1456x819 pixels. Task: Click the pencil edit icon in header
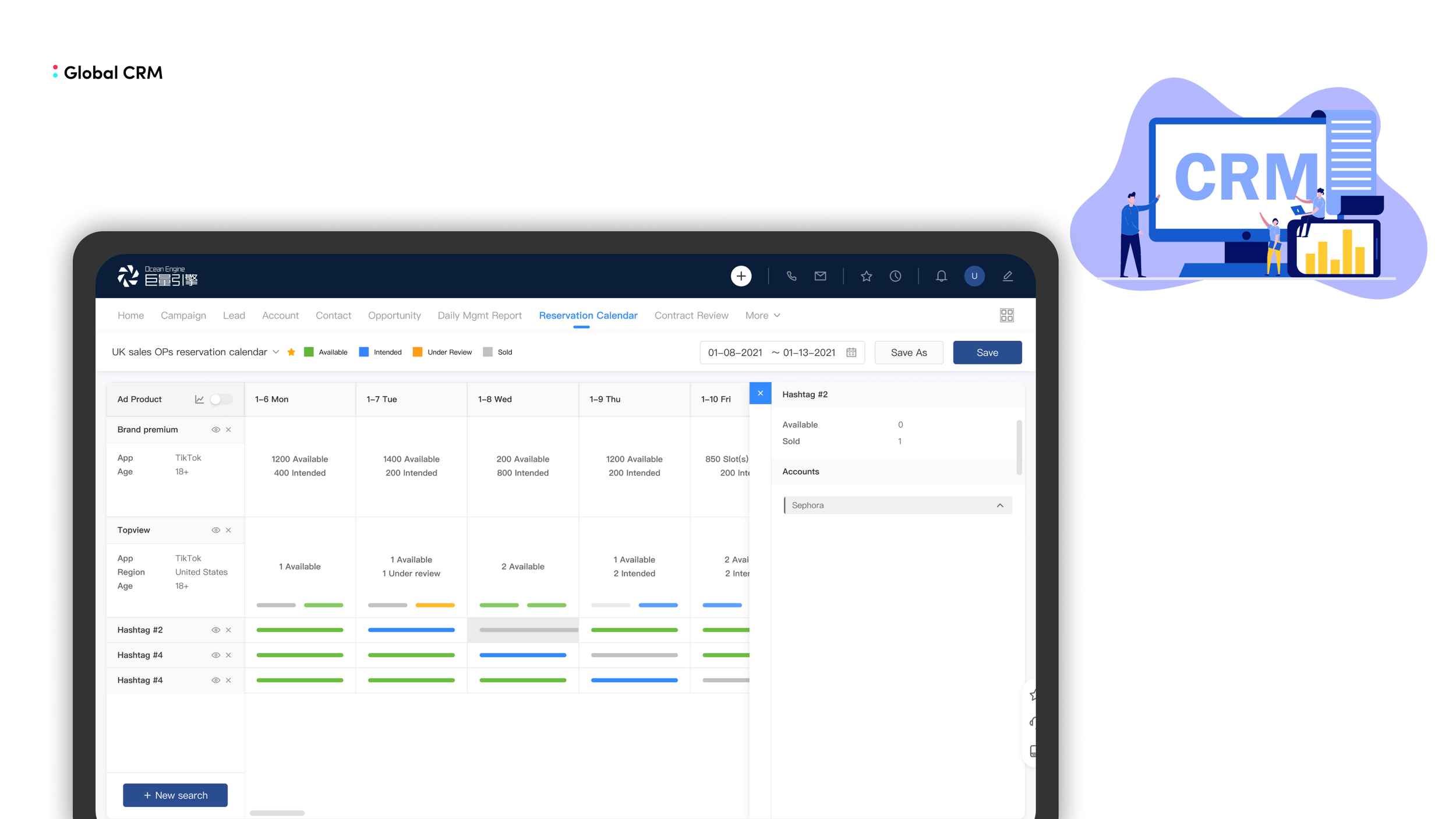click(x=1008, y=276)
